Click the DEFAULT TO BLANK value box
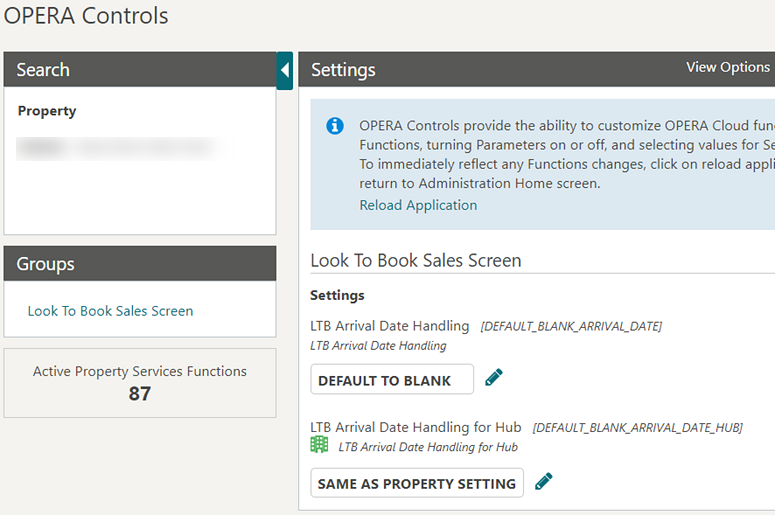This screenshot has width=775, height=515. (392, 380)
